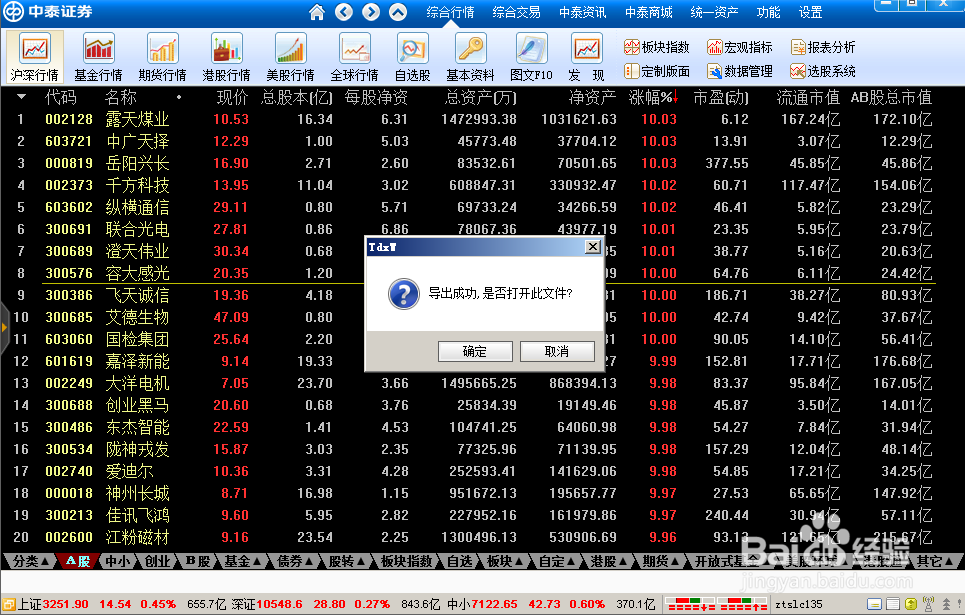Open the 全球行情 global quotes
The height and width of the screenshot is (615, 965).
click(x=354, y=57)
